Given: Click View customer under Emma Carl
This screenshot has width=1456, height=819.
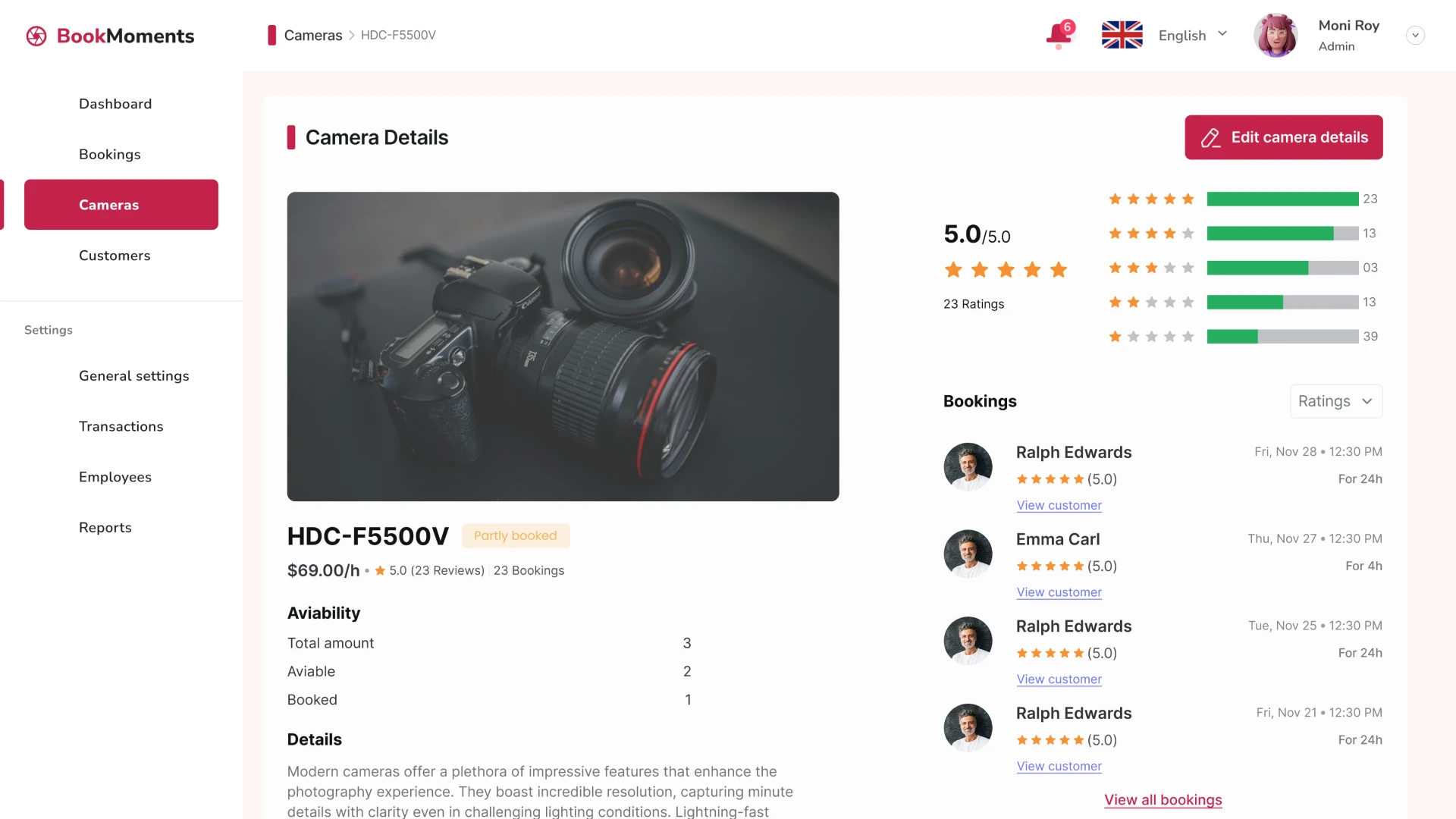Looking at the screenshot, I should [x=1059, y=592].
